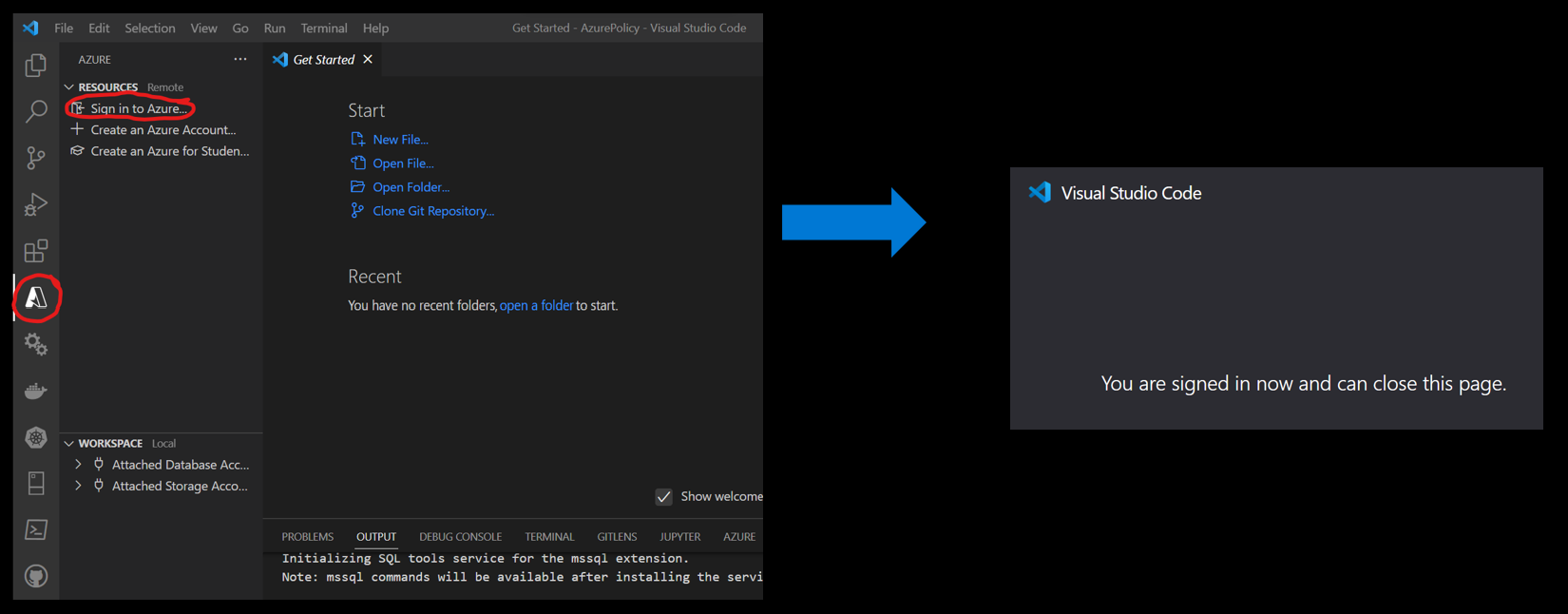Image resolution: width=1568 pixels, height=614 pixels.
Task: Open the Terminal menu
Action: pyautogui.click(x=324, y=28)
